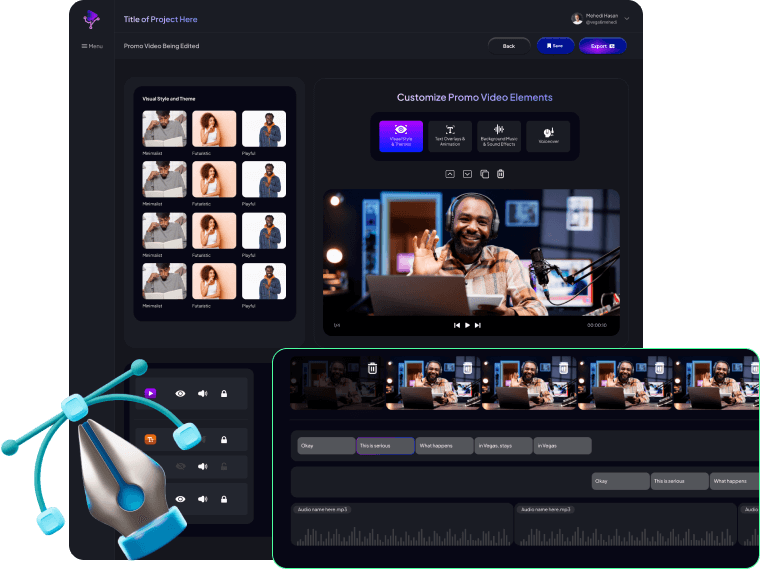Viewport: 760px width, 569px height.
Task: Play the promo video preview
Action: [467, 325]
